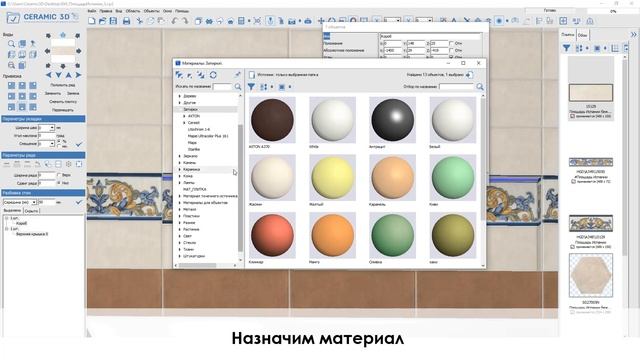
Task: Select the bottom-right snap anchor icon
Action: (33, 107)
